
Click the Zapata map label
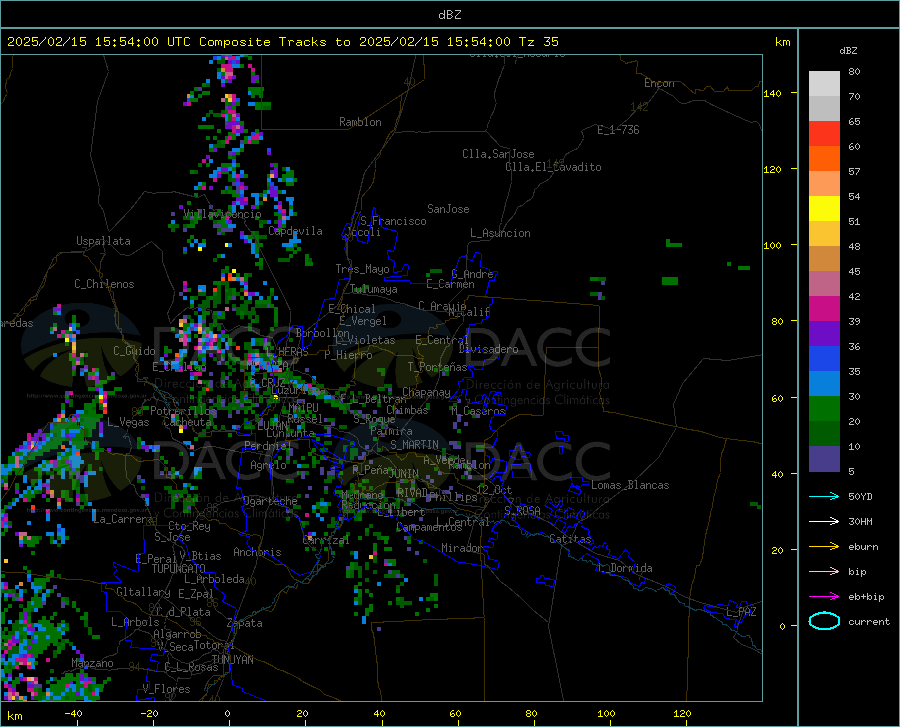(x=245, y=623)
